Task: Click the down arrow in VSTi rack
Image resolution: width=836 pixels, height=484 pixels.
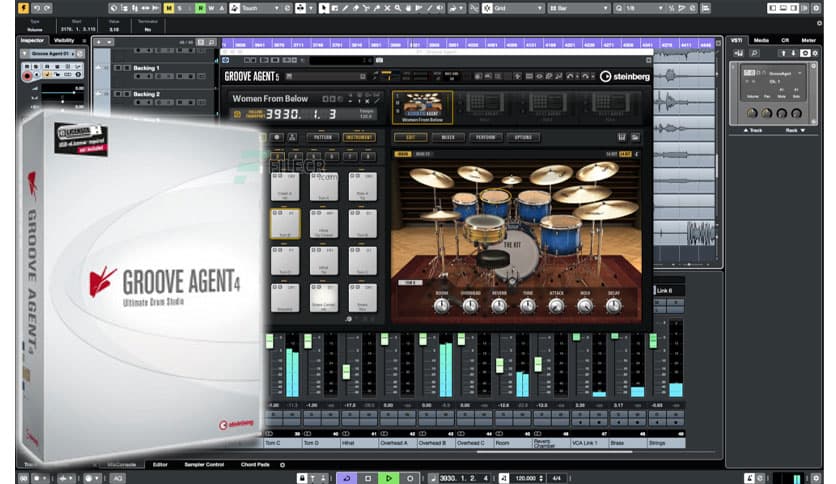Action: coord(794,53)
